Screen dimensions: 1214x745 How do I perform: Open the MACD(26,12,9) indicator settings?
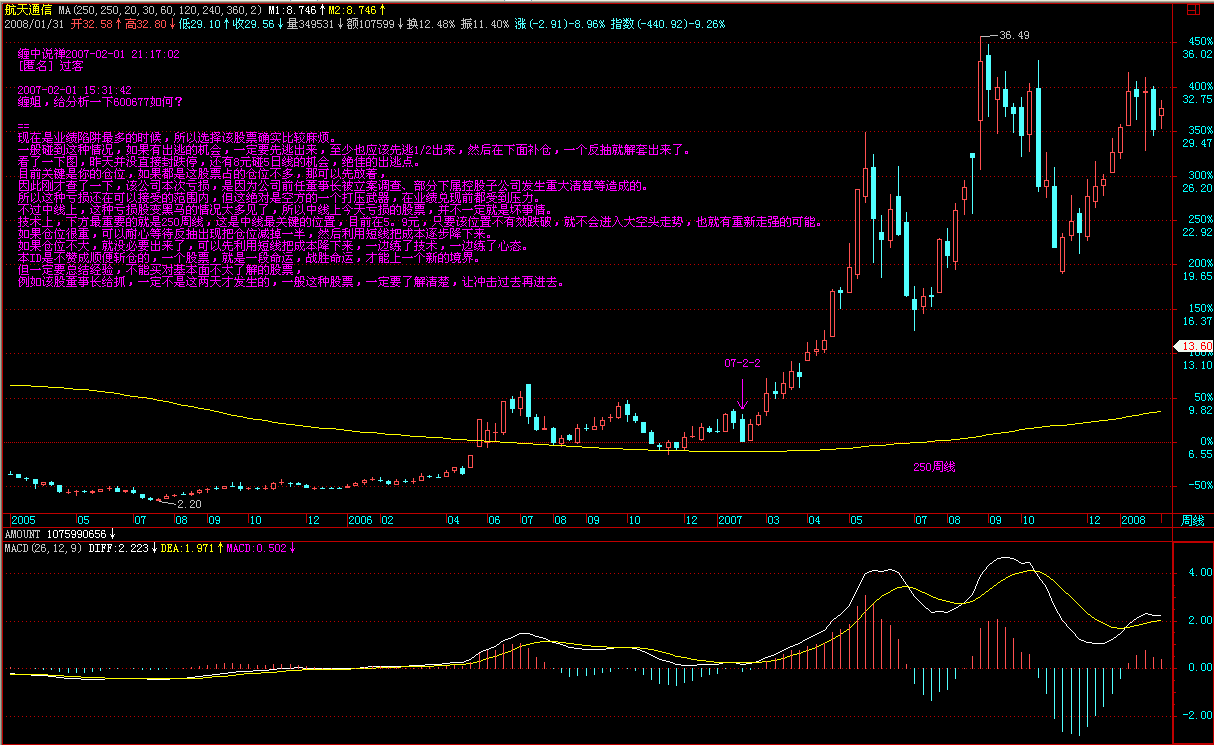pyautogui.click(x=42, y=548)
